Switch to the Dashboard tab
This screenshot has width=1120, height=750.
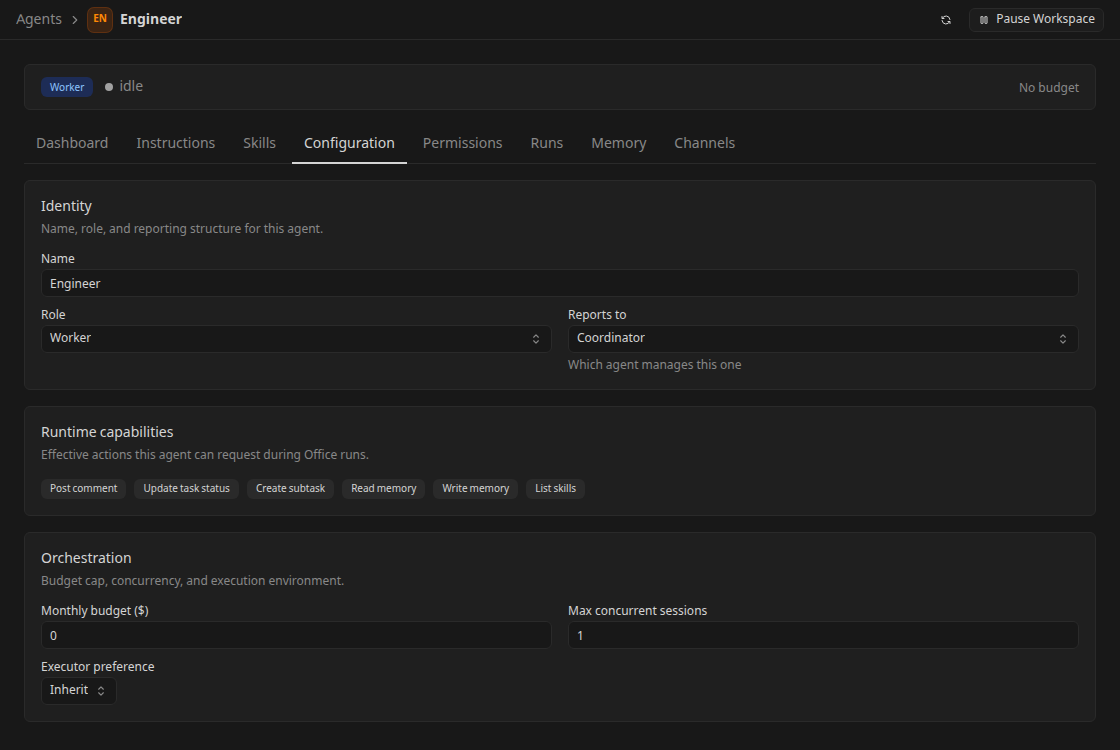click(72, 143)
